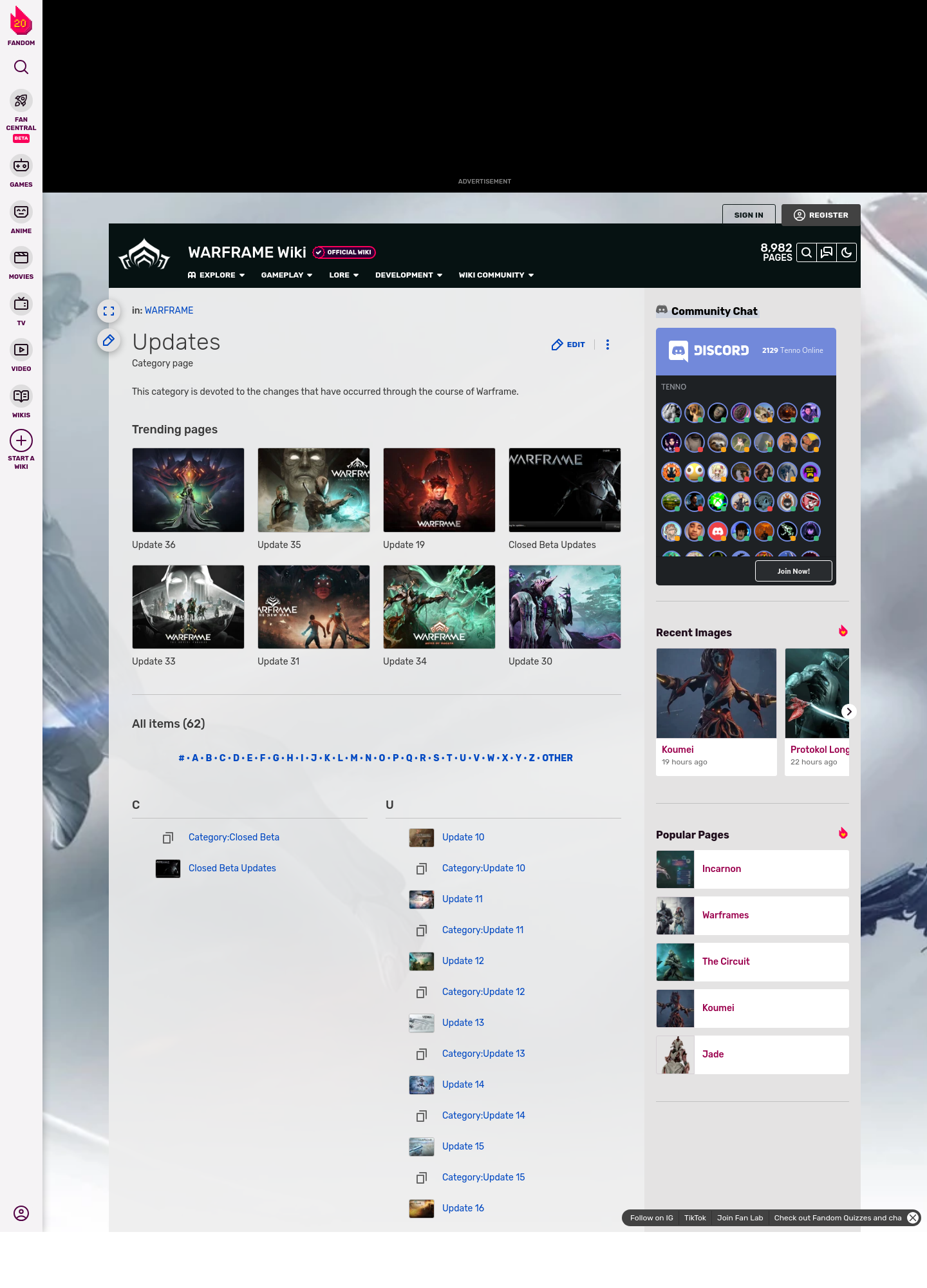The height and width of the screenshot is (1288, 927).
Task: Open the Update 30 trending thumbnail
Action: (565, 607)
